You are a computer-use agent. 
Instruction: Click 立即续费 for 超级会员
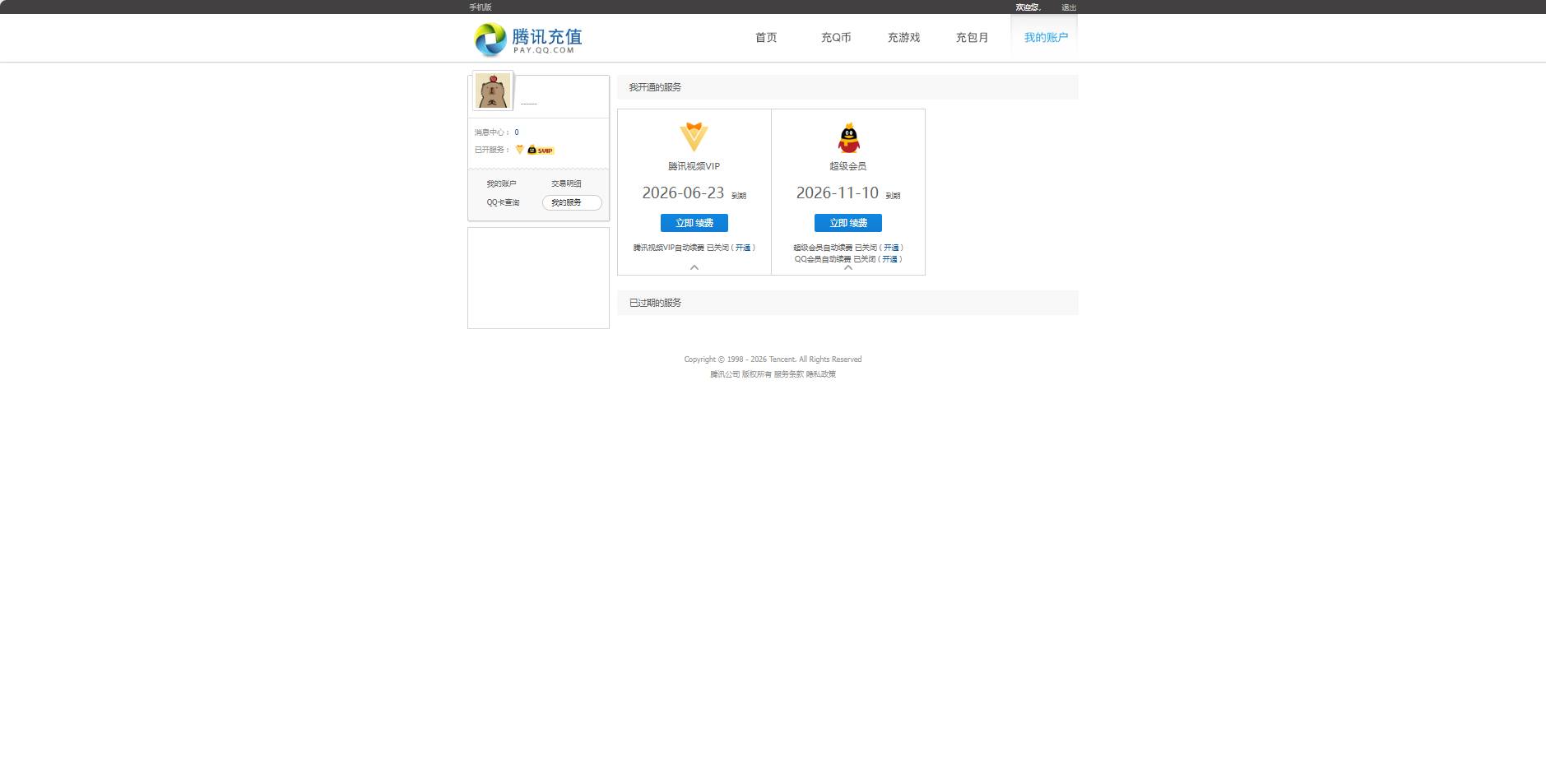click(848, 223)
